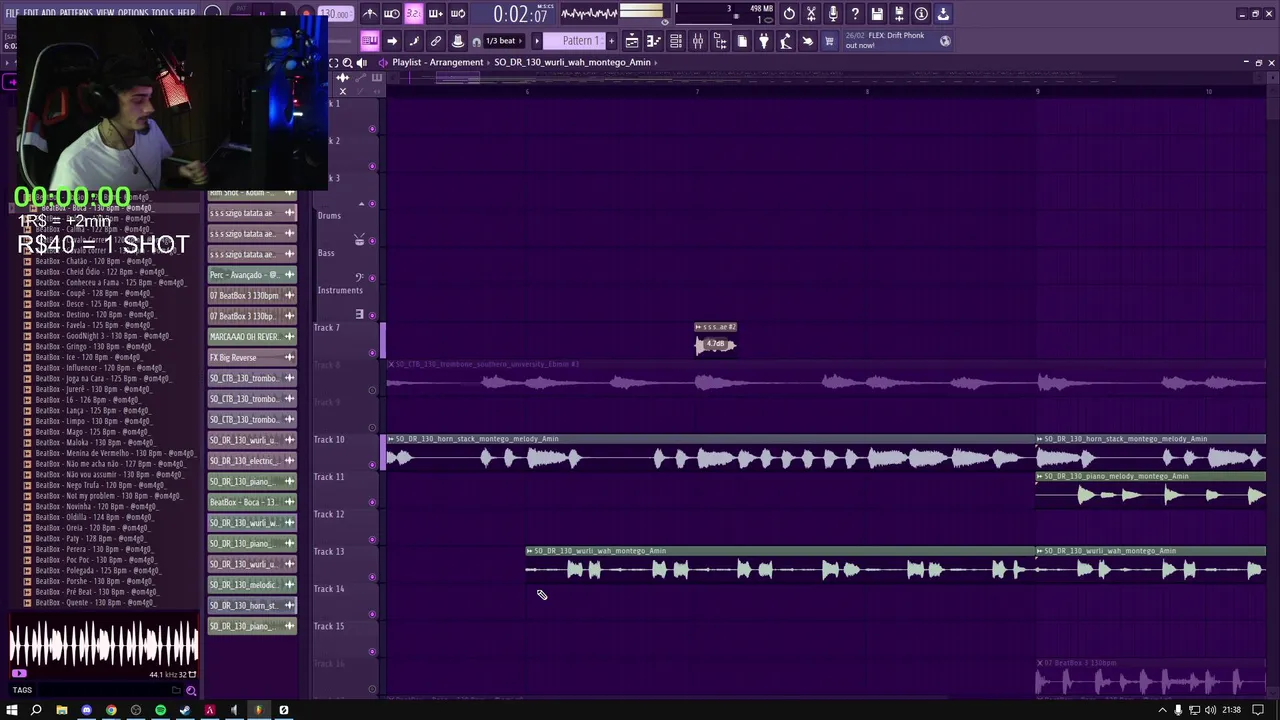Open the plugin picker plug icon
Viewport: 1280px width, 720px height.
pos(764,41)
